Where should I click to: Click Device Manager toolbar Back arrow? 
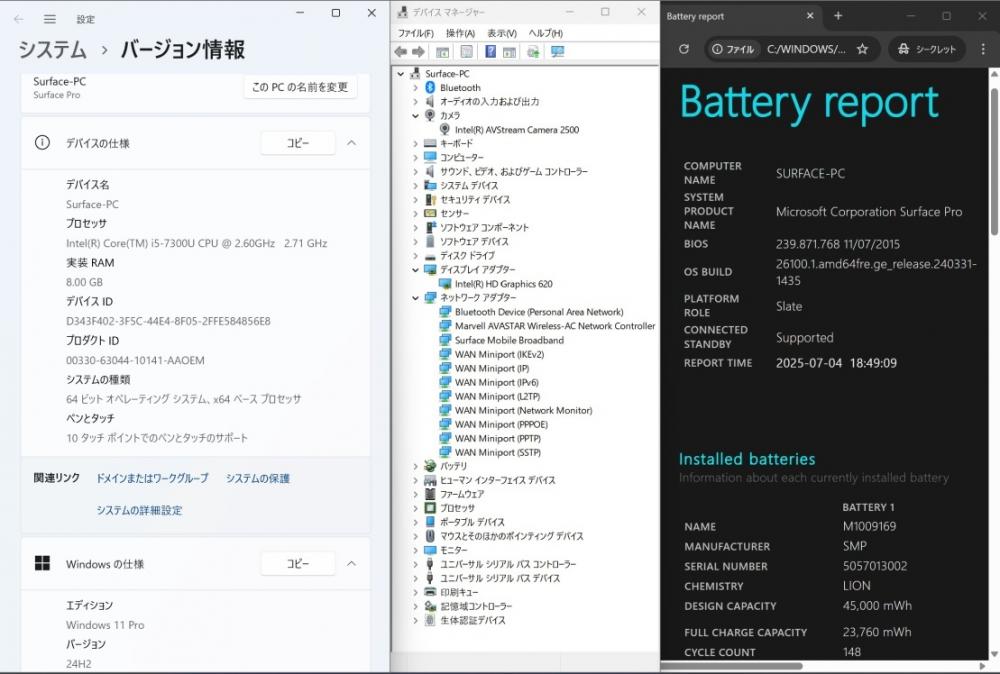tap(401, 52)
